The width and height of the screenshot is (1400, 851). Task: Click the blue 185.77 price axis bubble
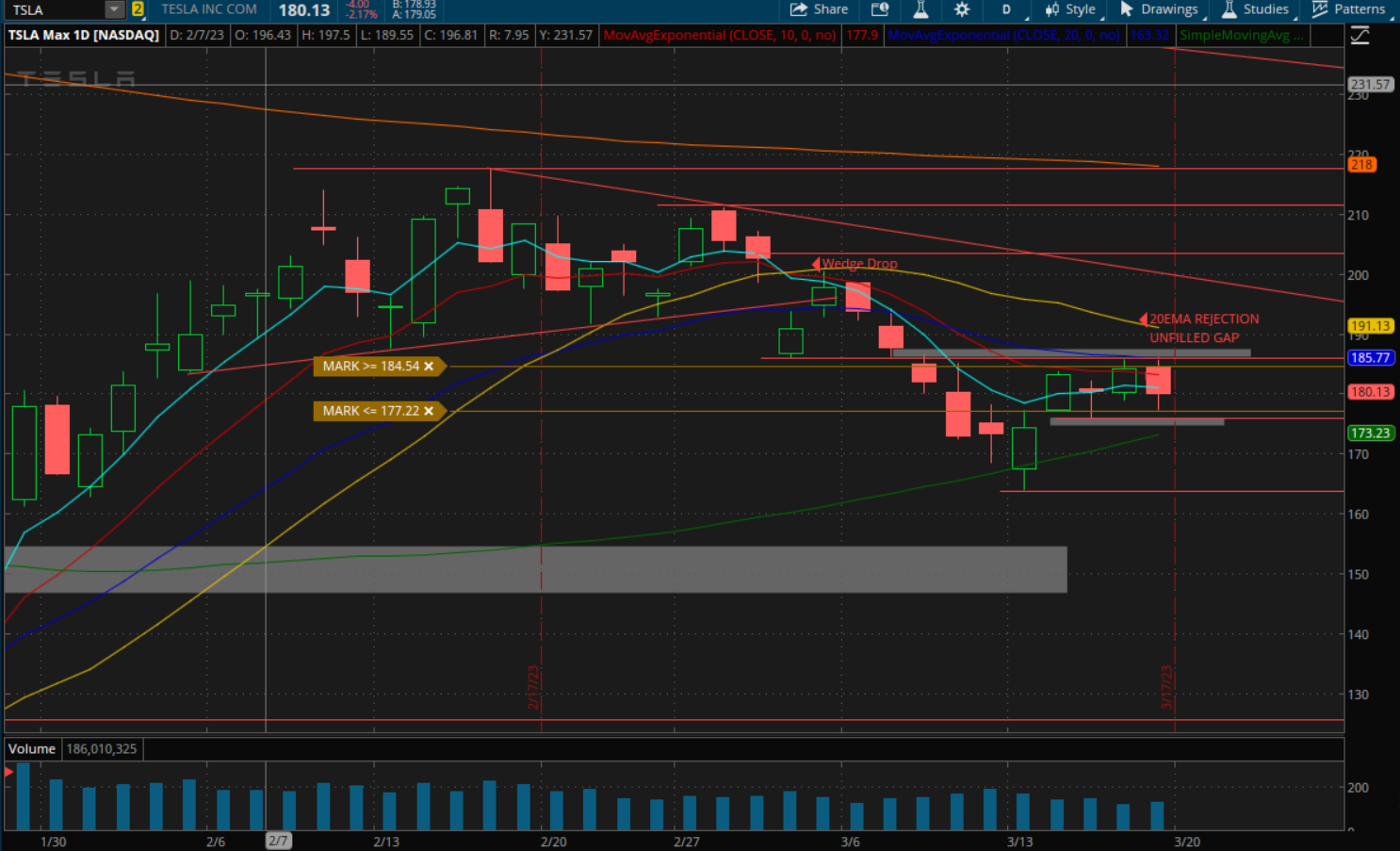pos(1370,358)
